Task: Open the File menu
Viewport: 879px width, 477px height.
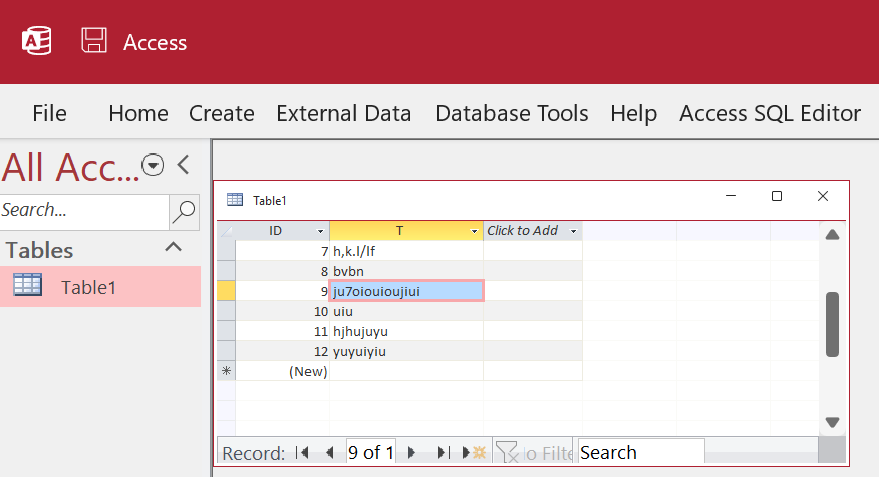Action: click(x=49, y=113)
